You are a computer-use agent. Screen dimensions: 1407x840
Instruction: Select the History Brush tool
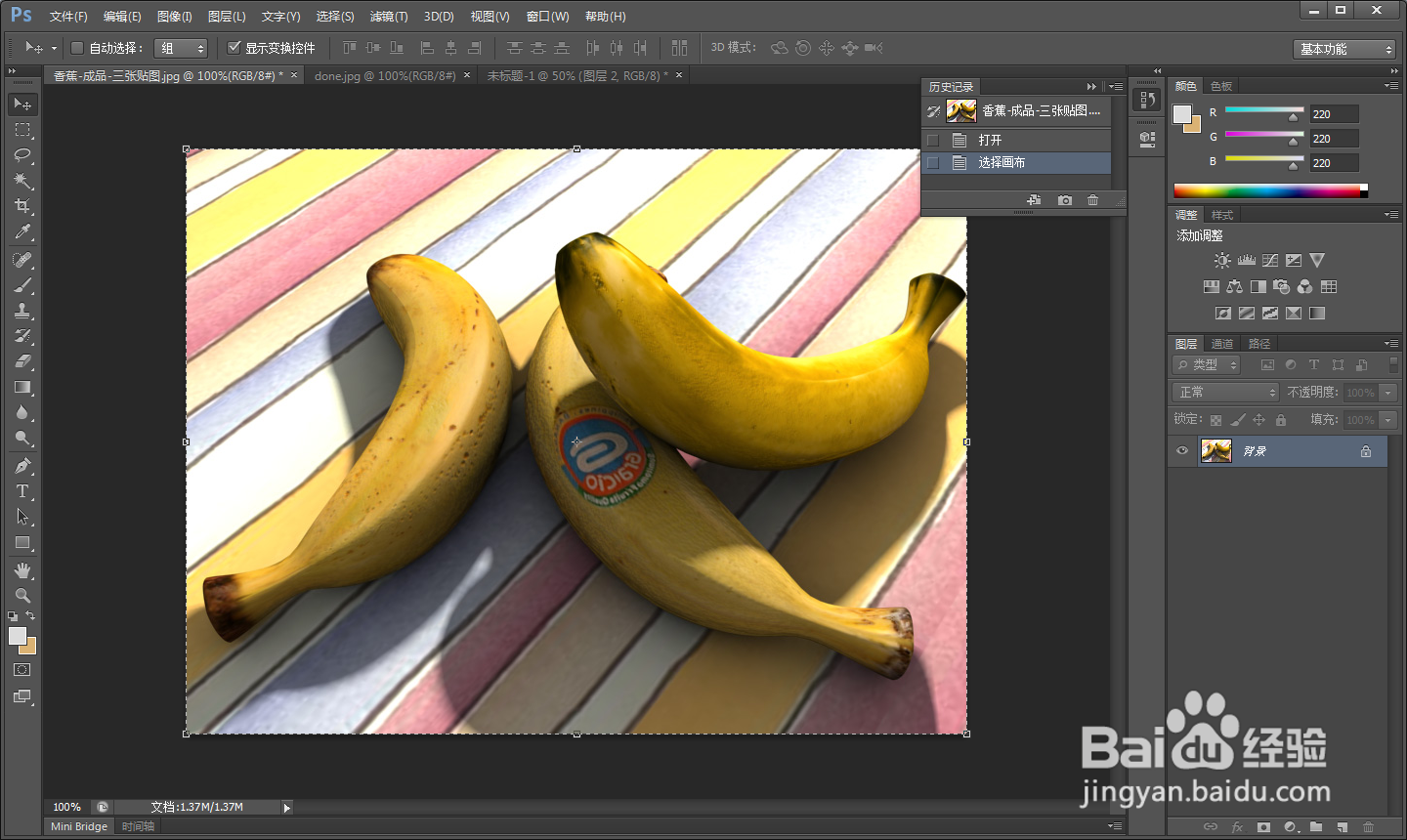coord(22,336)
